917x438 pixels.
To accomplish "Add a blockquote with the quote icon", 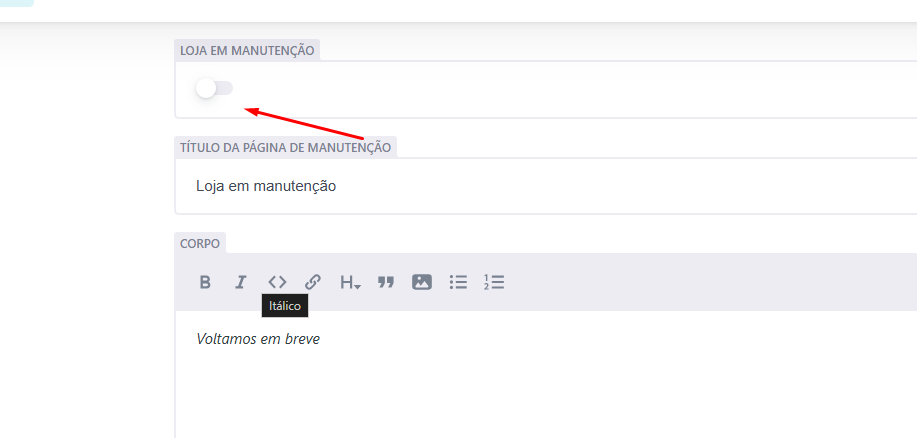I will [386, 282].
